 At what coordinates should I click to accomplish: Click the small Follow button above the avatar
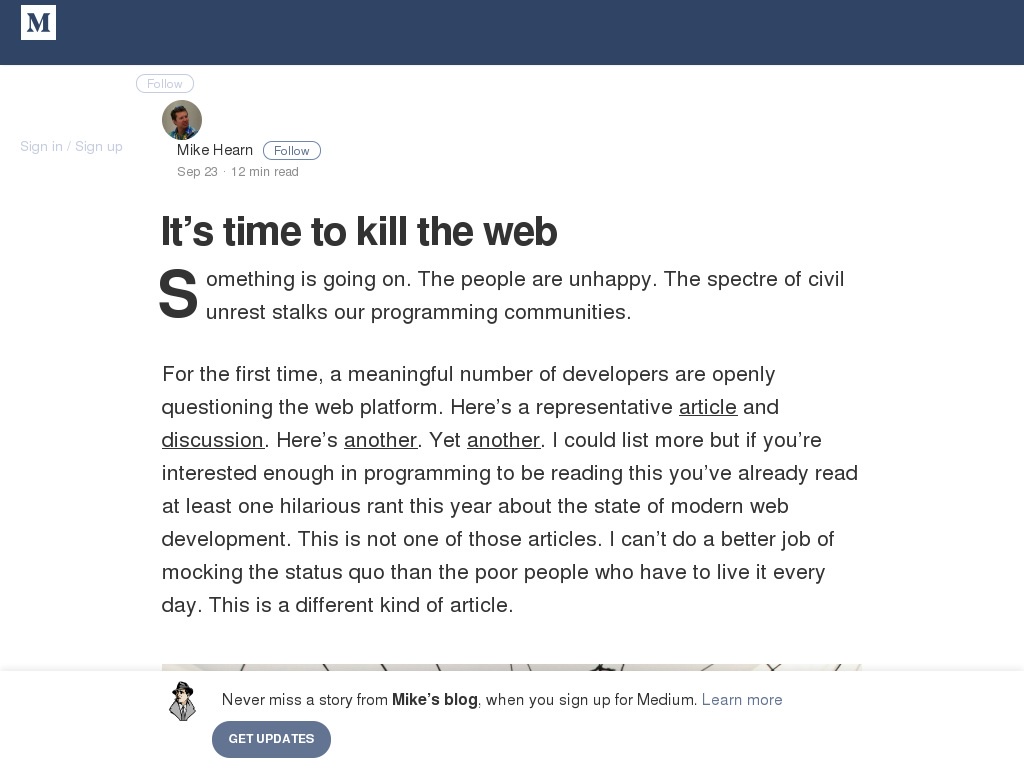click(x=165, y=84)
